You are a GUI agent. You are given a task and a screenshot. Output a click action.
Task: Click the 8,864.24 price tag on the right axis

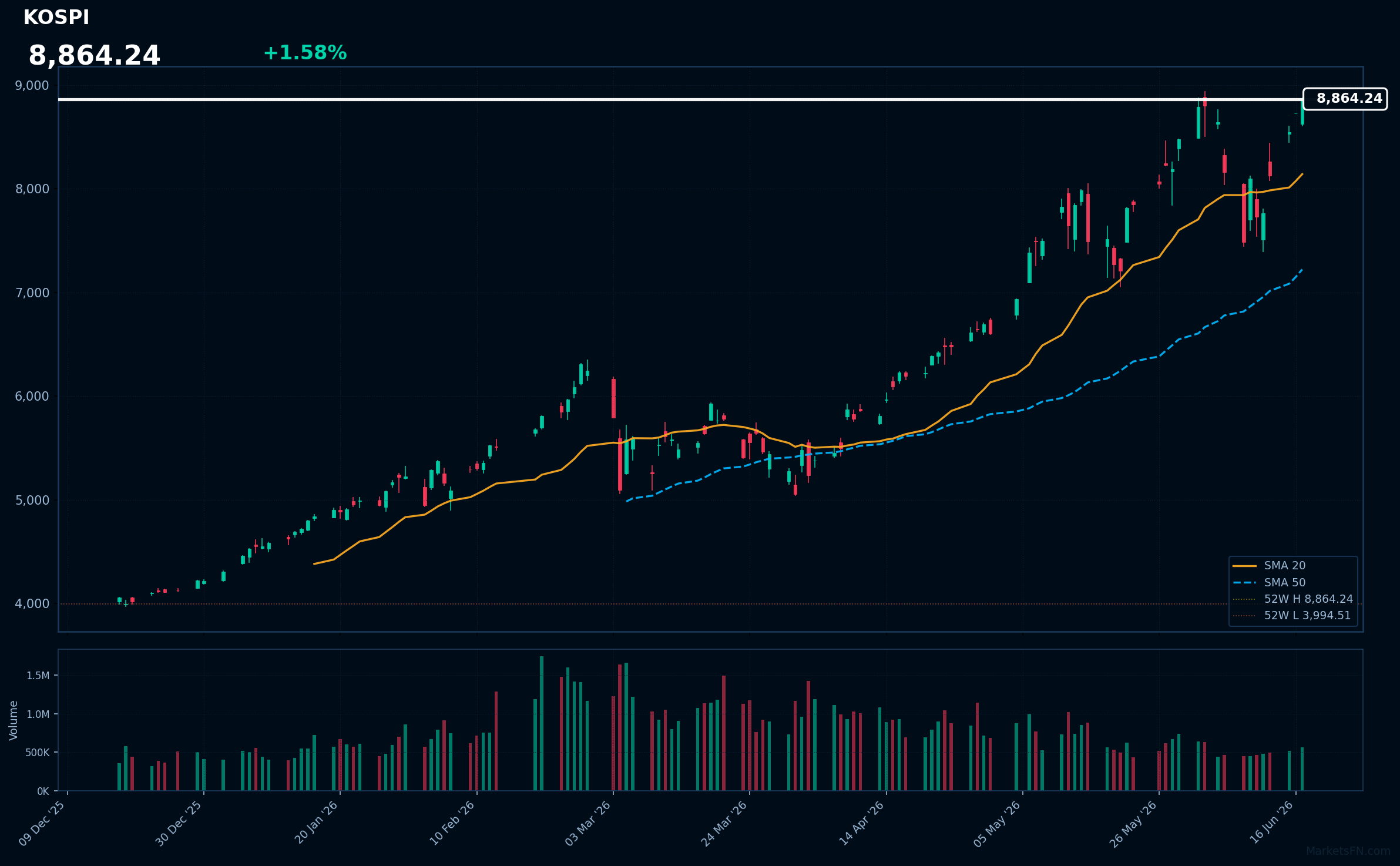(1345, 99)
